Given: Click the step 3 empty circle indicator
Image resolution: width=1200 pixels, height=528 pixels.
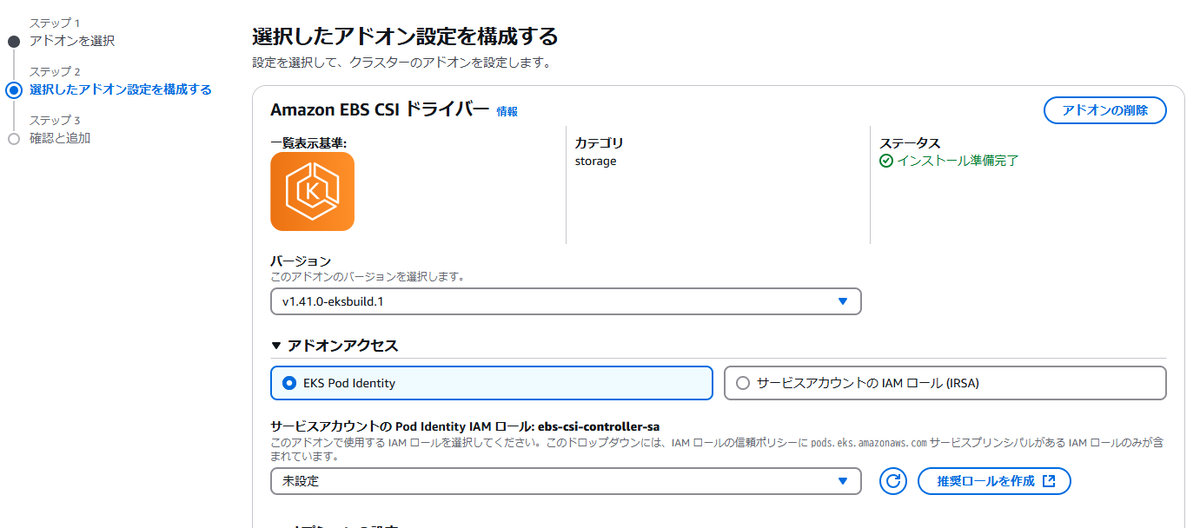Looking at the screenshot, I should pyautogui.click(x=13, y=139).
